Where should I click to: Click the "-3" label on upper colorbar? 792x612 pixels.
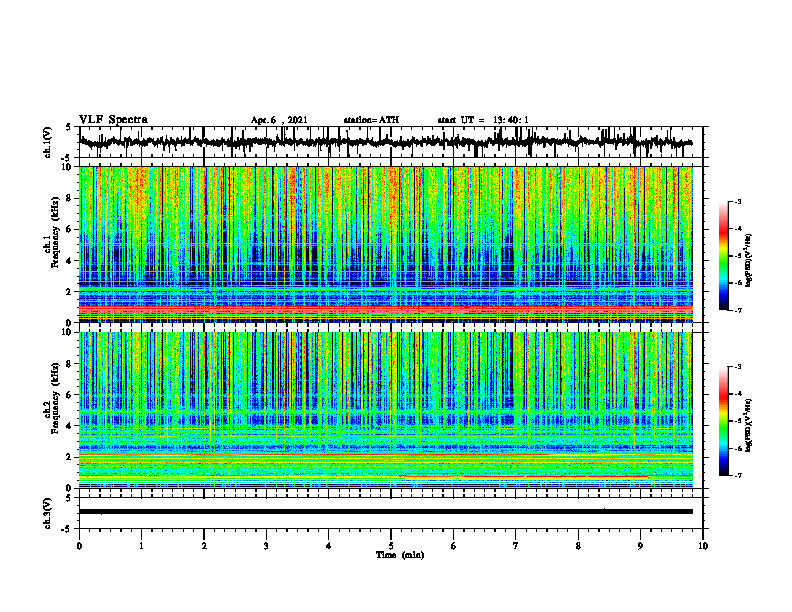pyautogui.click(x=738, y=202)
